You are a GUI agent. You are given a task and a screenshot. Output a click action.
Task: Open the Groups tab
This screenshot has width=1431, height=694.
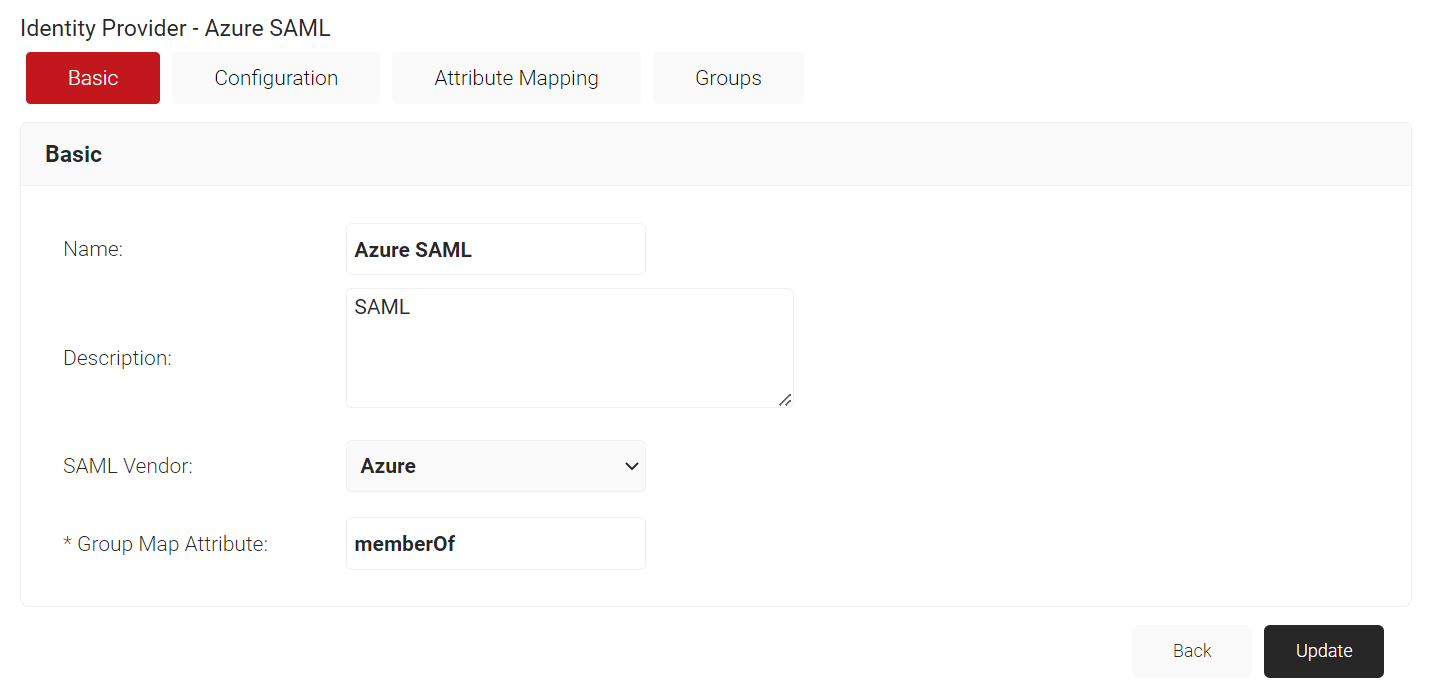point(728,78)
